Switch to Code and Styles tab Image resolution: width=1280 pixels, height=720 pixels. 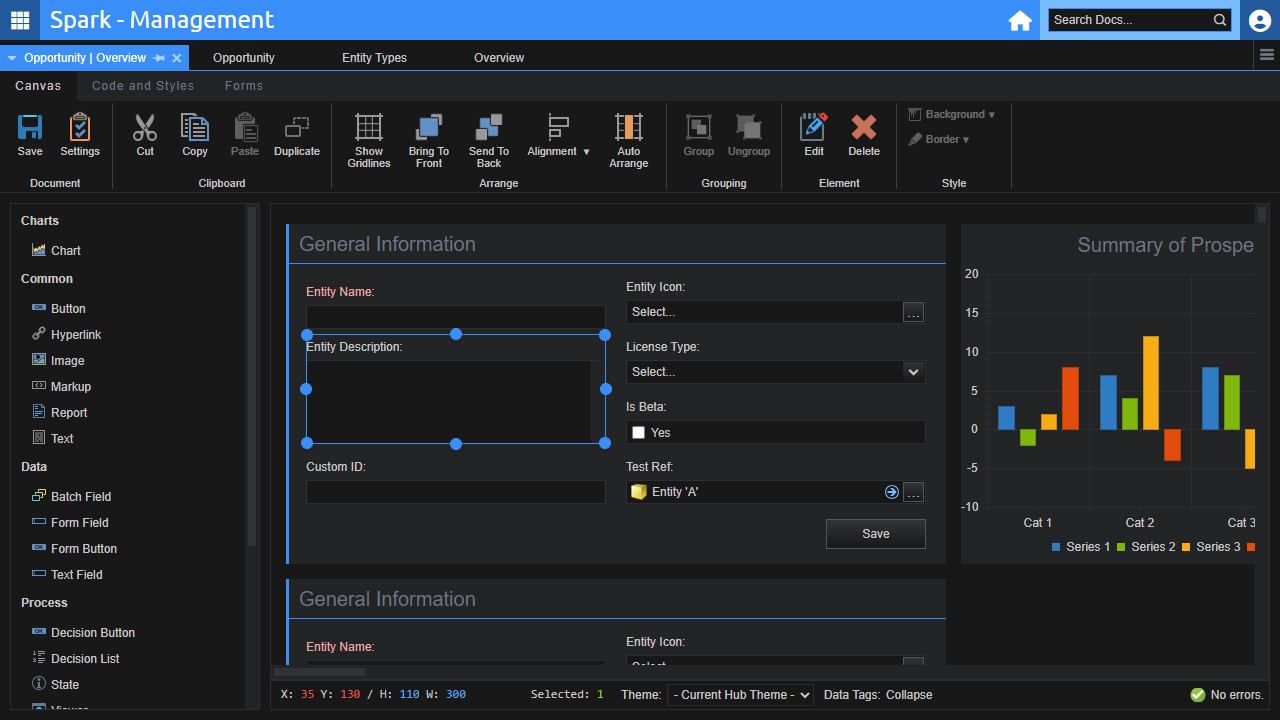[x=143, y=86]
